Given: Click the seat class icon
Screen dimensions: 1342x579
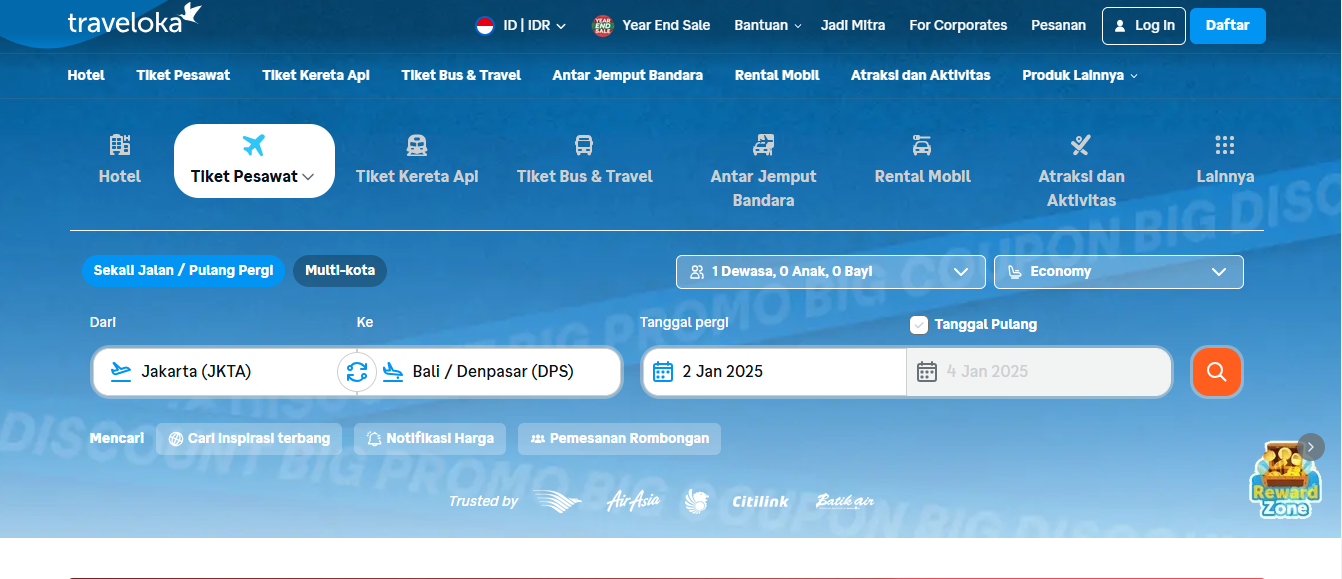Looking at the screenshot, I should 1015,272.
